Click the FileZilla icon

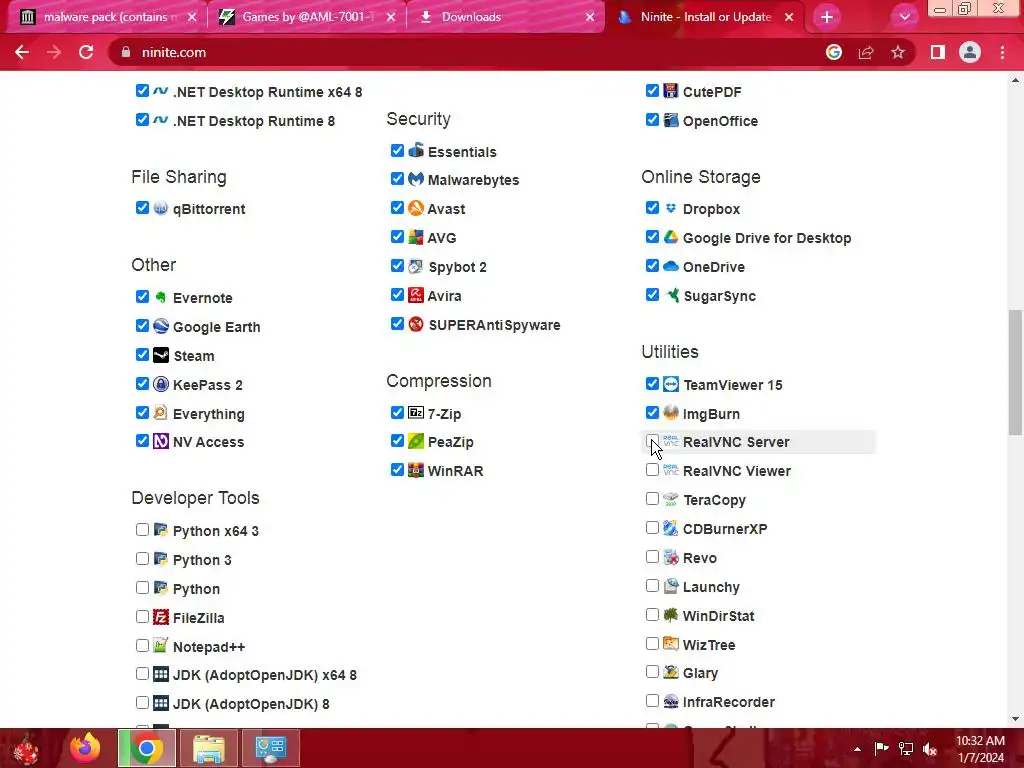coord(161,617)
